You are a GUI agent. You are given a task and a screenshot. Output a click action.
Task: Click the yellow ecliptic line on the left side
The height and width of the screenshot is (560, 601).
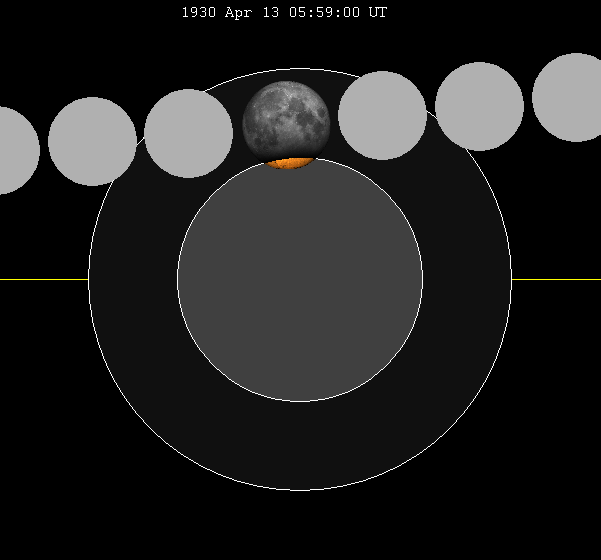(44, 279)
